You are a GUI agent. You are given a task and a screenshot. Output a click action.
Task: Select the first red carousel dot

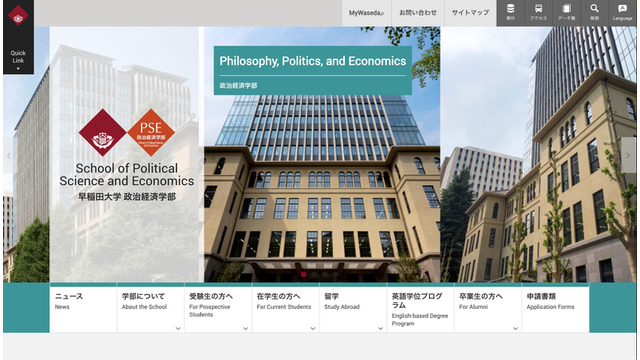pos(304,274)
